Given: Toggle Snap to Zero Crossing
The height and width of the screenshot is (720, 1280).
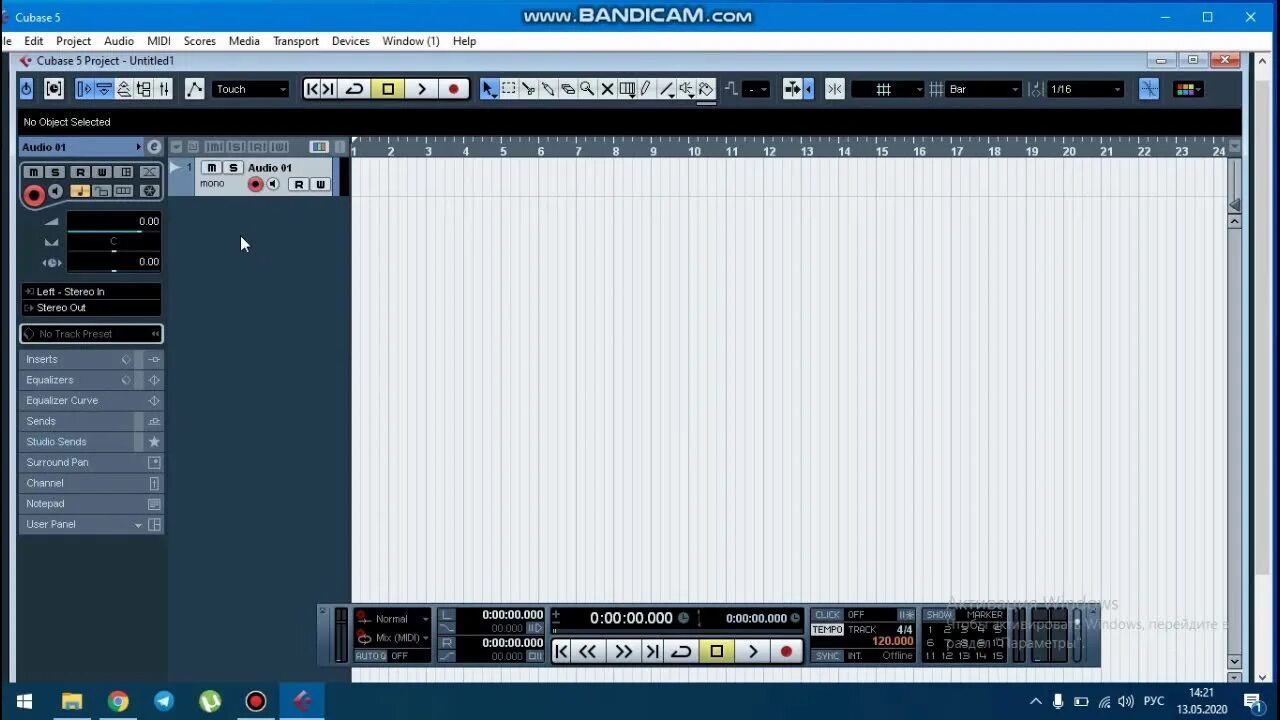Looking at the screenshot, I should pos(1149,89).
